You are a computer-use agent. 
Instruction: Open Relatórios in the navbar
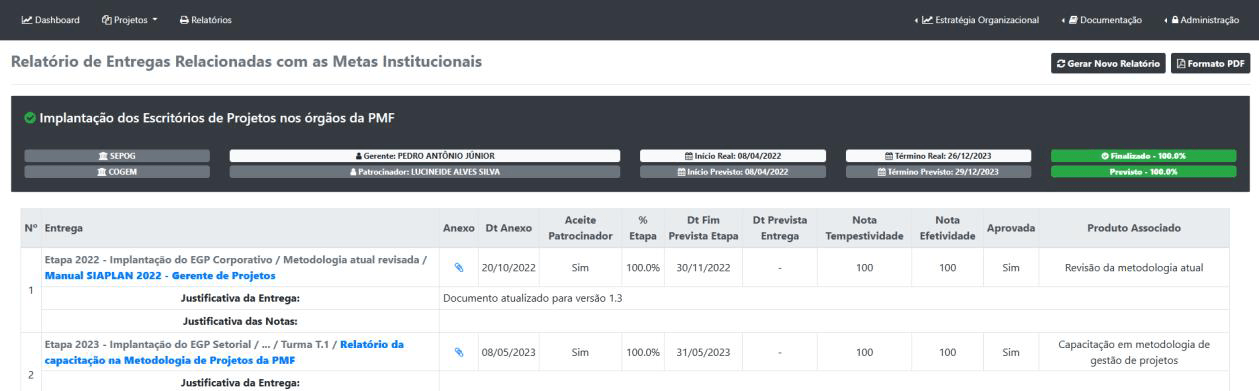coord(205,20)
